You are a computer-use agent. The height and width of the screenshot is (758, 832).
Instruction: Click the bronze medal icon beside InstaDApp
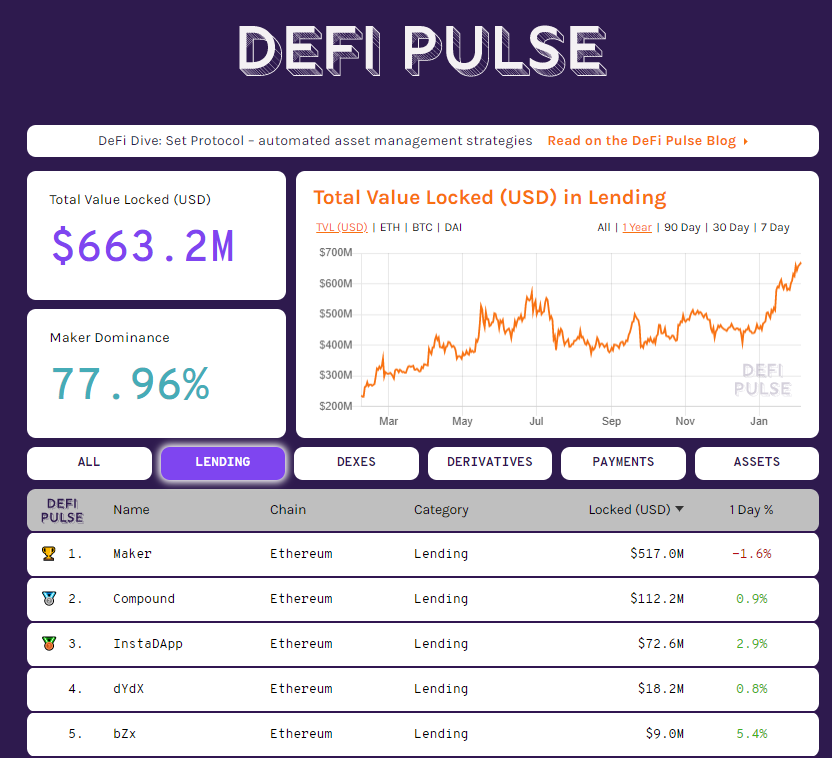pyautogui.click(x=49, y=643)
